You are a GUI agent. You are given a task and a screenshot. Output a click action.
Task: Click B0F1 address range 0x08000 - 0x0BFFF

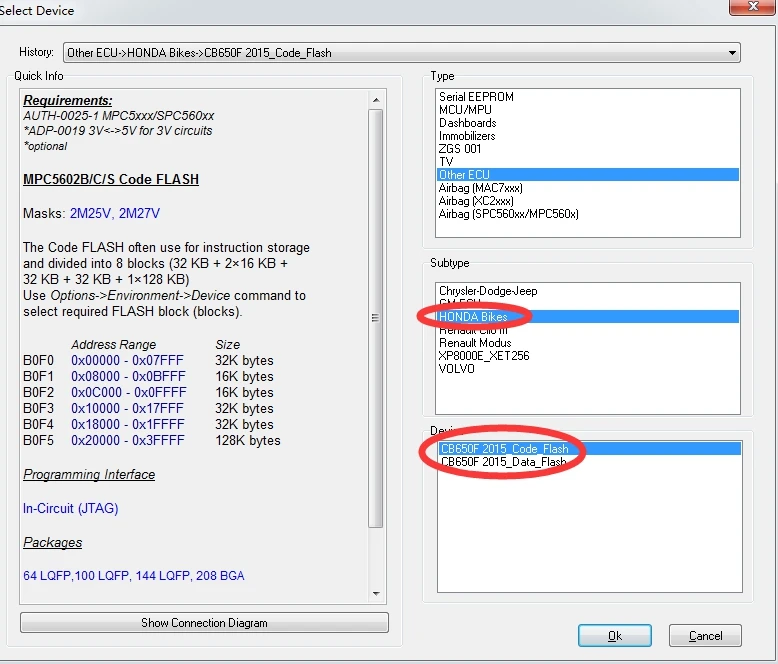[x=128, y=376]
